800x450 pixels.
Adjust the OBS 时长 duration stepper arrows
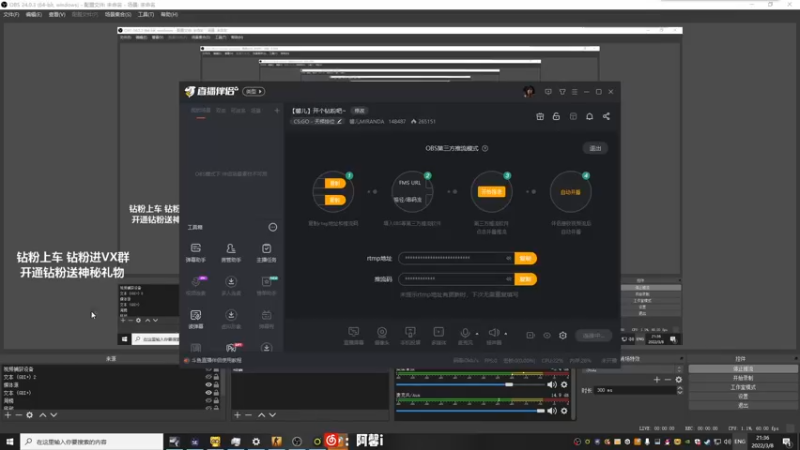pos(680,390)
